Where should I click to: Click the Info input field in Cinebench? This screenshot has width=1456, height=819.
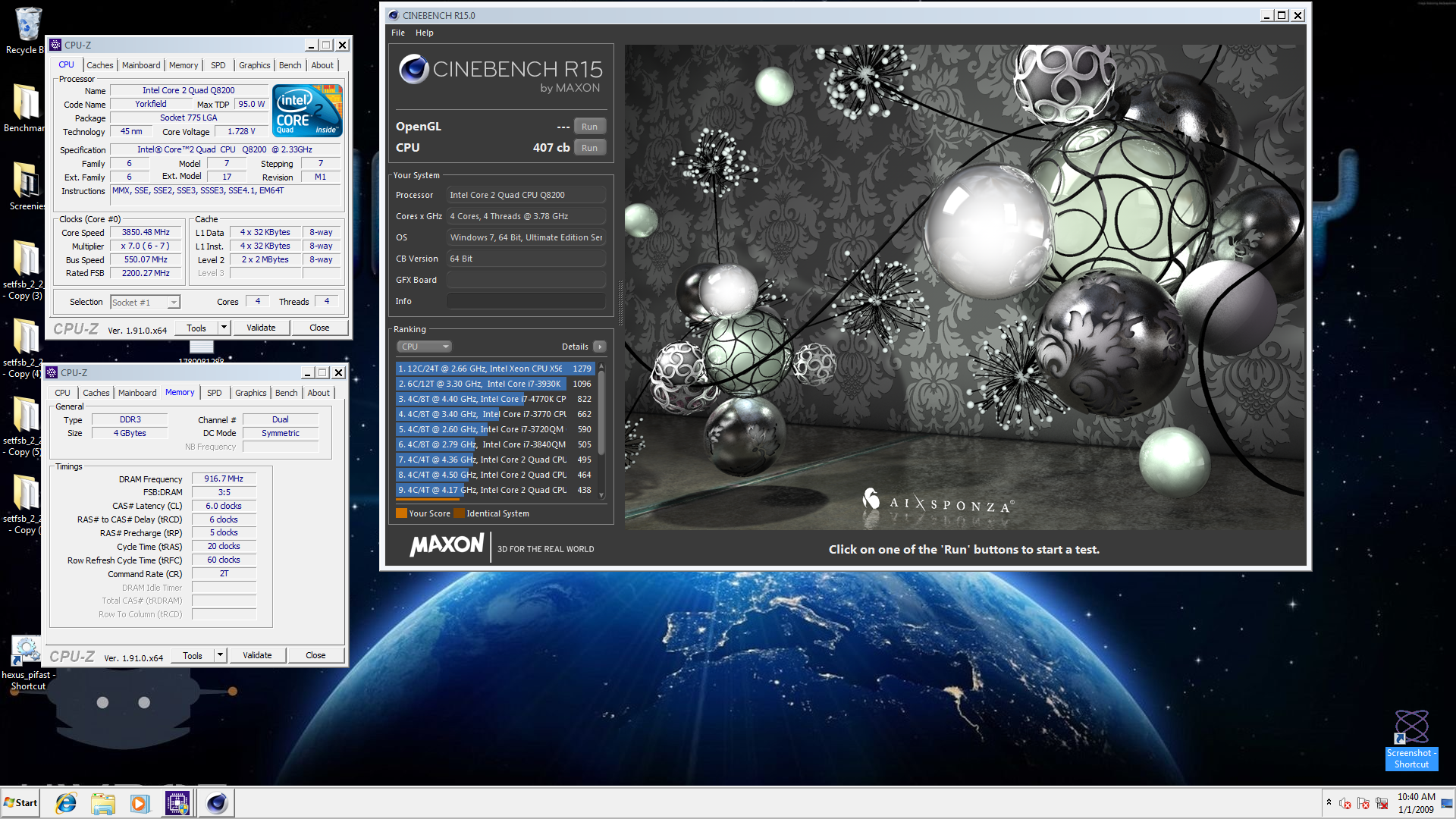pyautogui.click(x=526, y=301)
